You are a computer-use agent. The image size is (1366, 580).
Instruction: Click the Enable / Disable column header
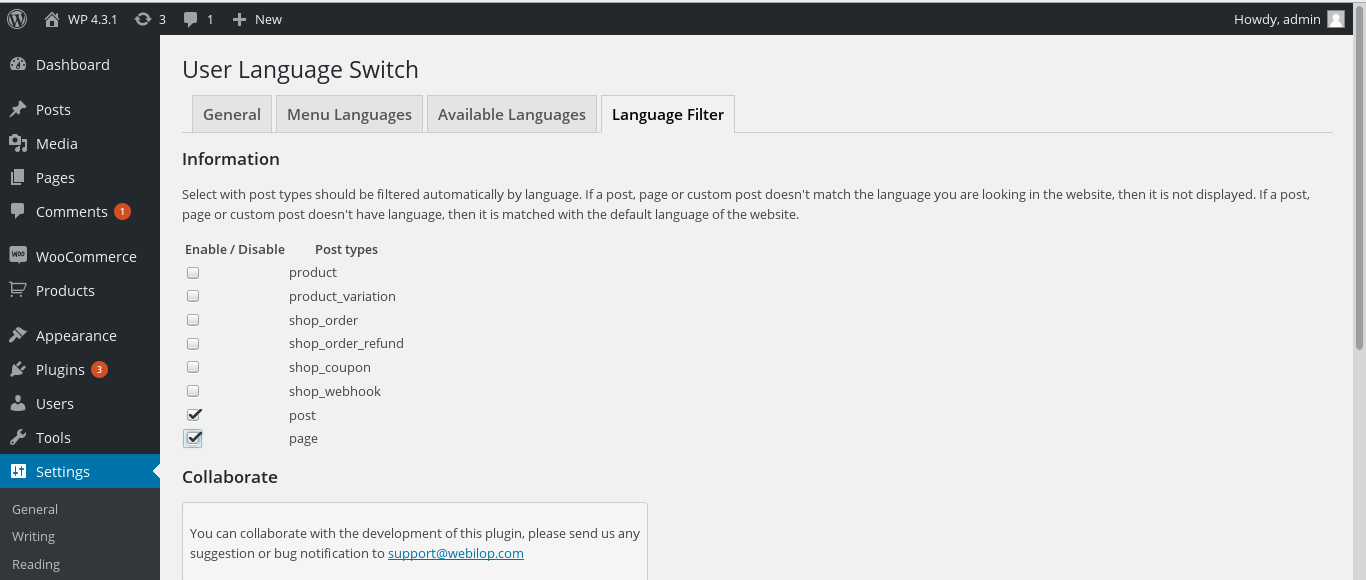click(235, 249)
